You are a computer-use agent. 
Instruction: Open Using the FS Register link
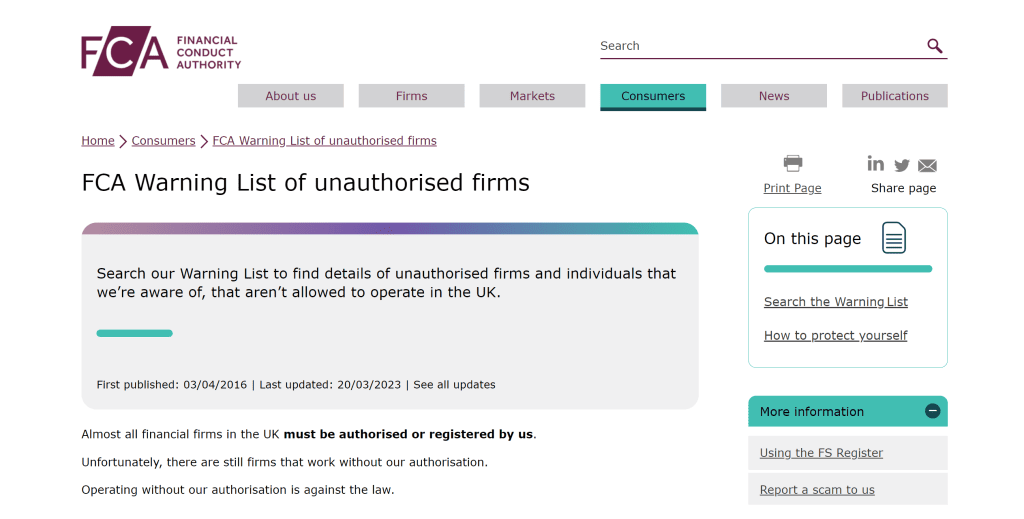821,453
